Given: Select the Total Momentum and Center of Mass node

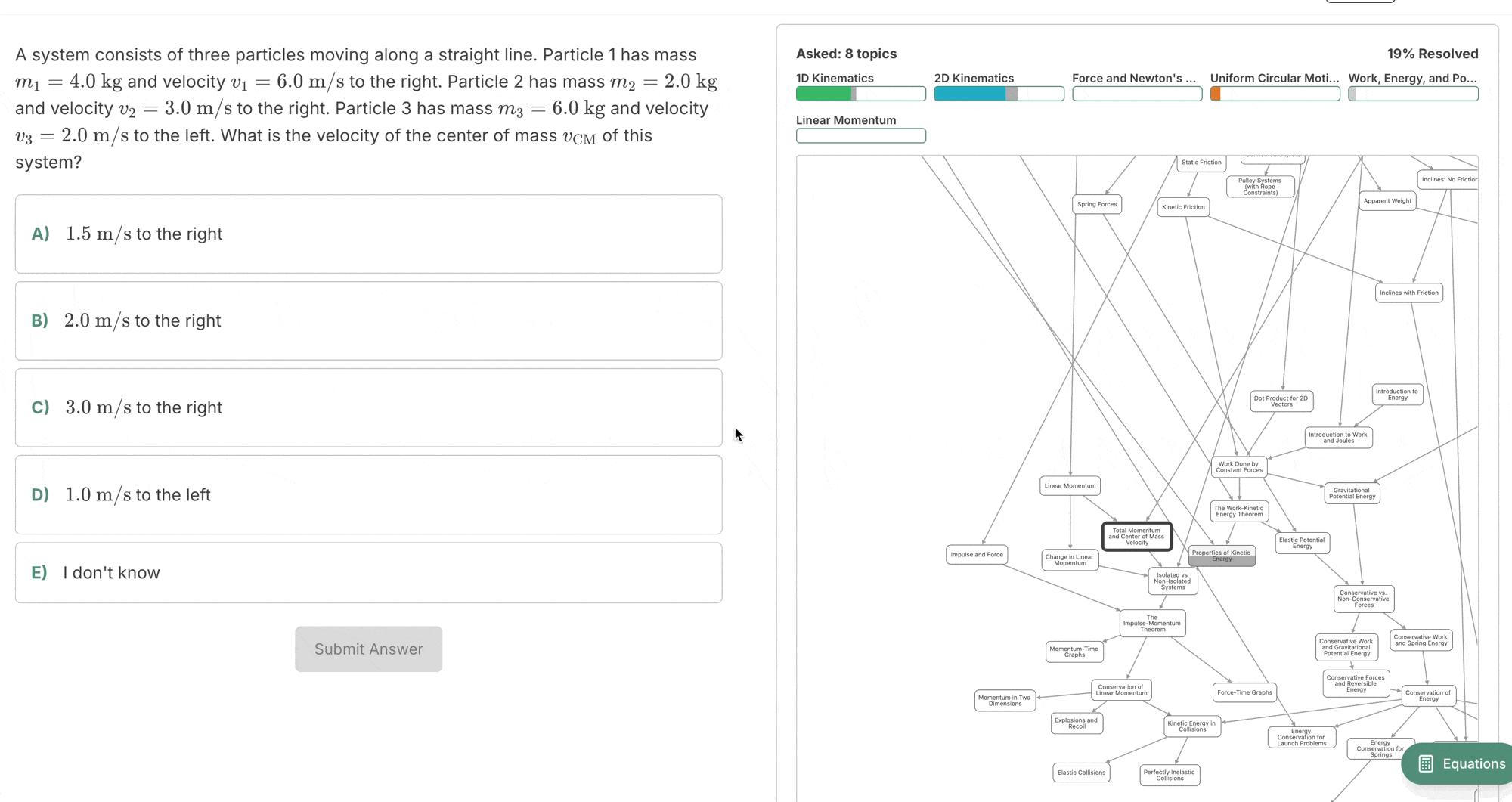Looking at the screenshot, I should click(x=1136, y=536).
